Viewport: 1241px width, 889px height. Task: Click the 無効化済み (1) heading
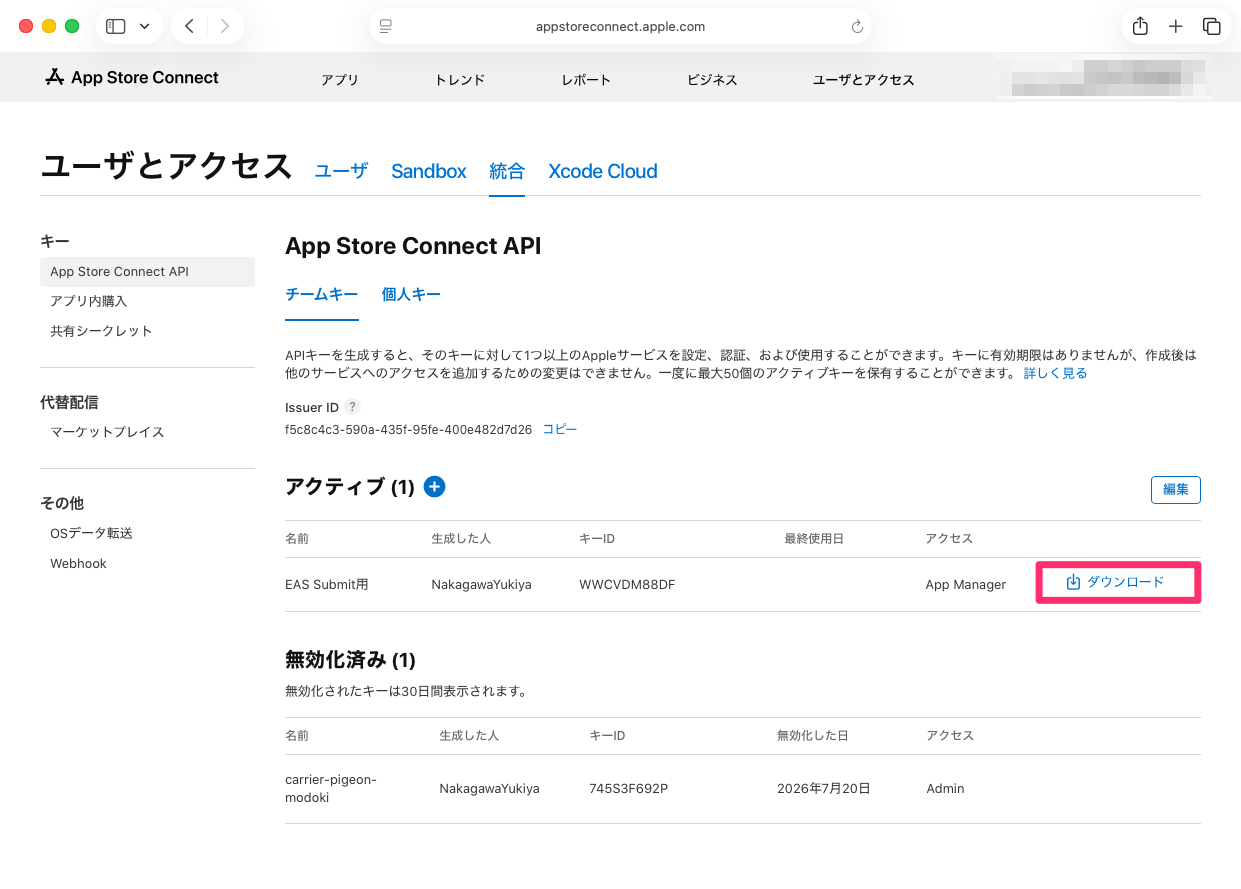click(x=350, y=660)
